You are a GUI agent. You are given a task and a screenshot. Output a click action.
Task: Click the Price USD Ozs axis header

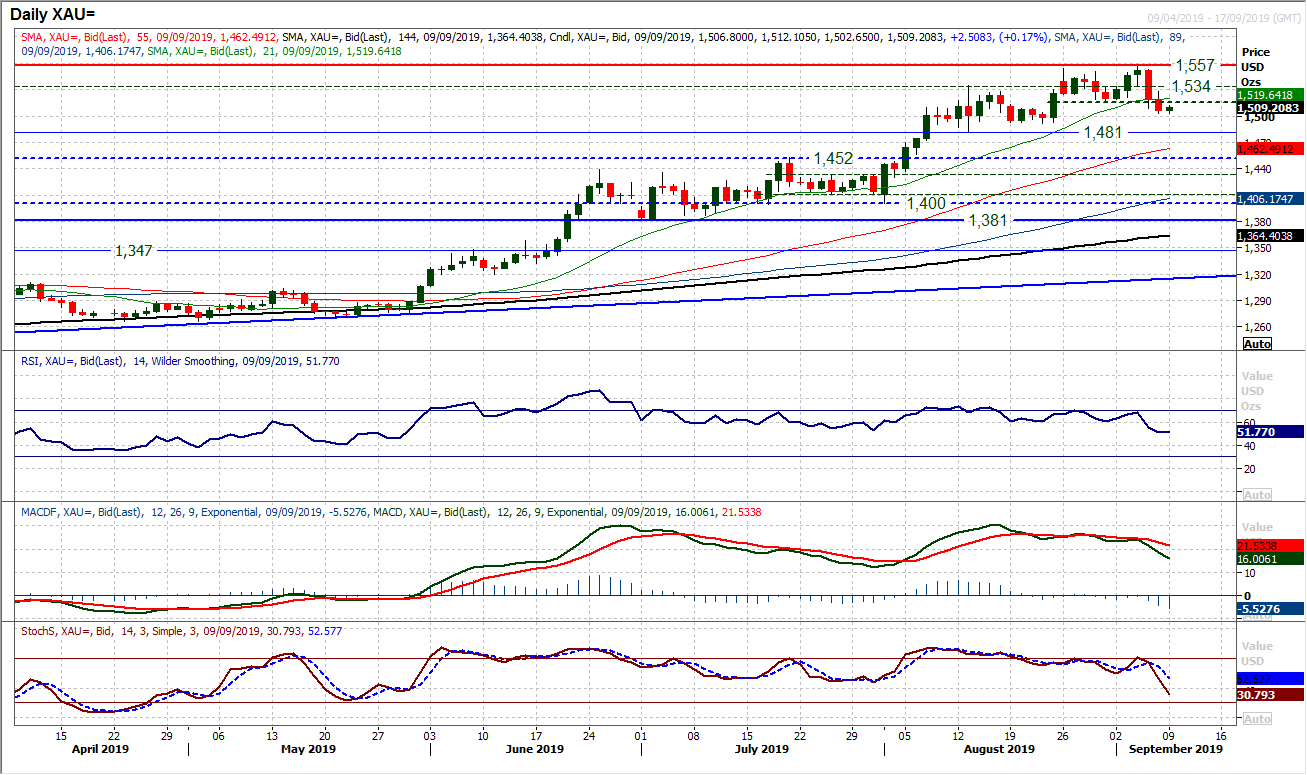(x=1256, y=66)
